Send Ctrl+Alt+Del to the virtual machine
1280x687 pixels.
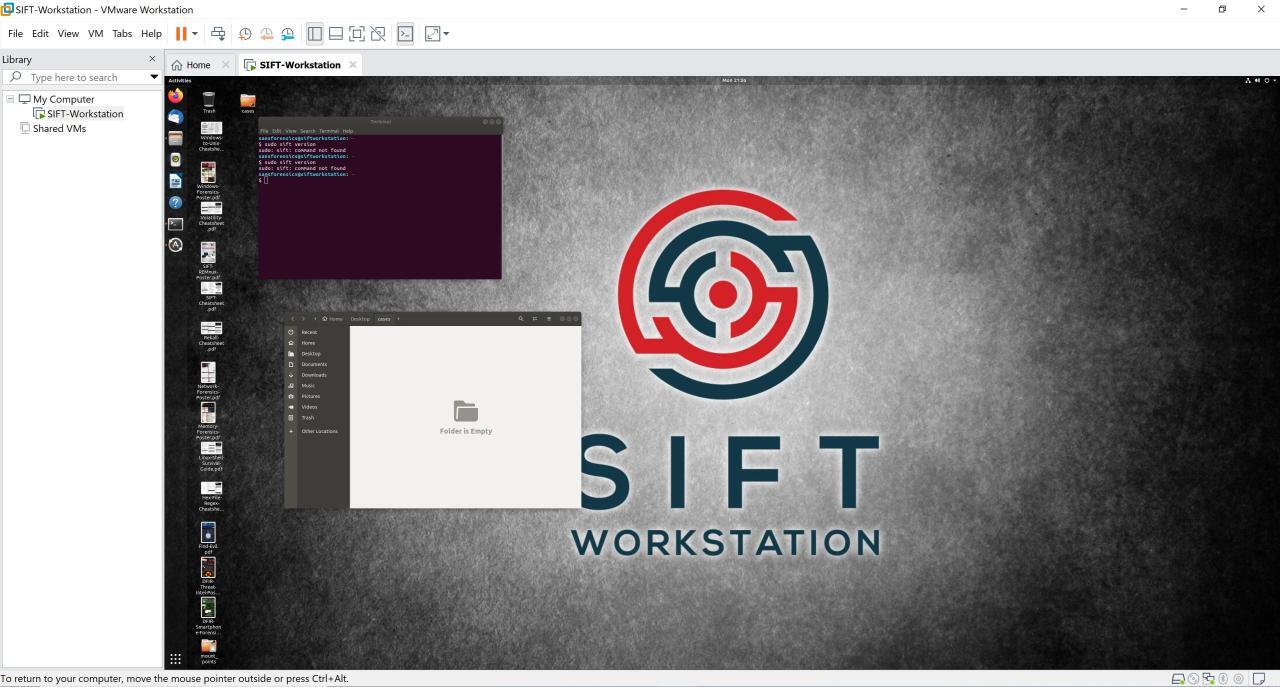[x=218, y=33]
